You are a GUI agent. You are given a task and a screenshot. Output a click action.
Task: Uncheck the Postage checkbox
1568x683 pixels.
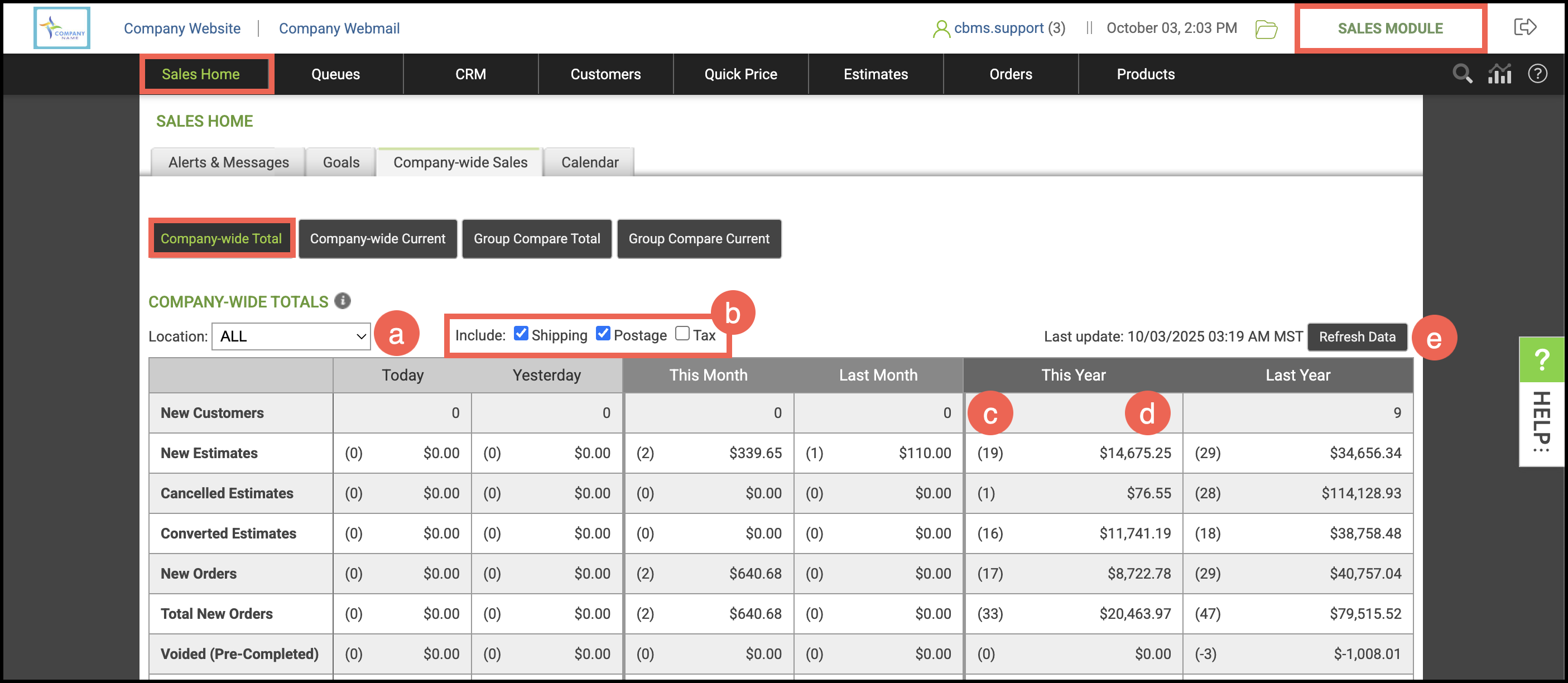point(603,334)
